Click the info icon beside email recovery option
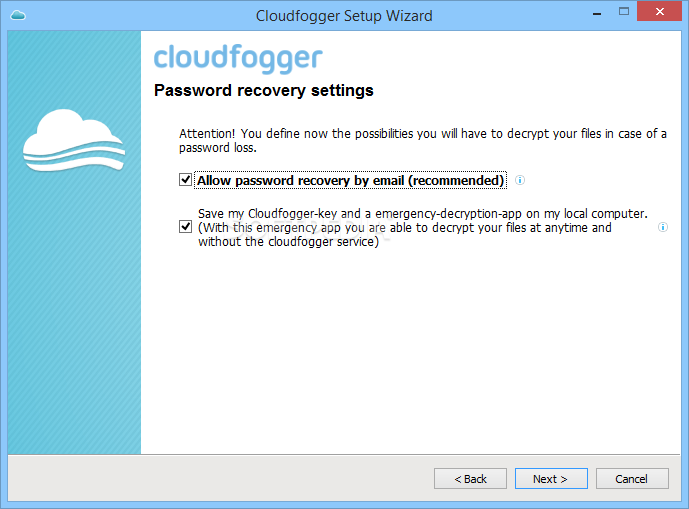The image size is (689, 509). click(x=520, y=180)
